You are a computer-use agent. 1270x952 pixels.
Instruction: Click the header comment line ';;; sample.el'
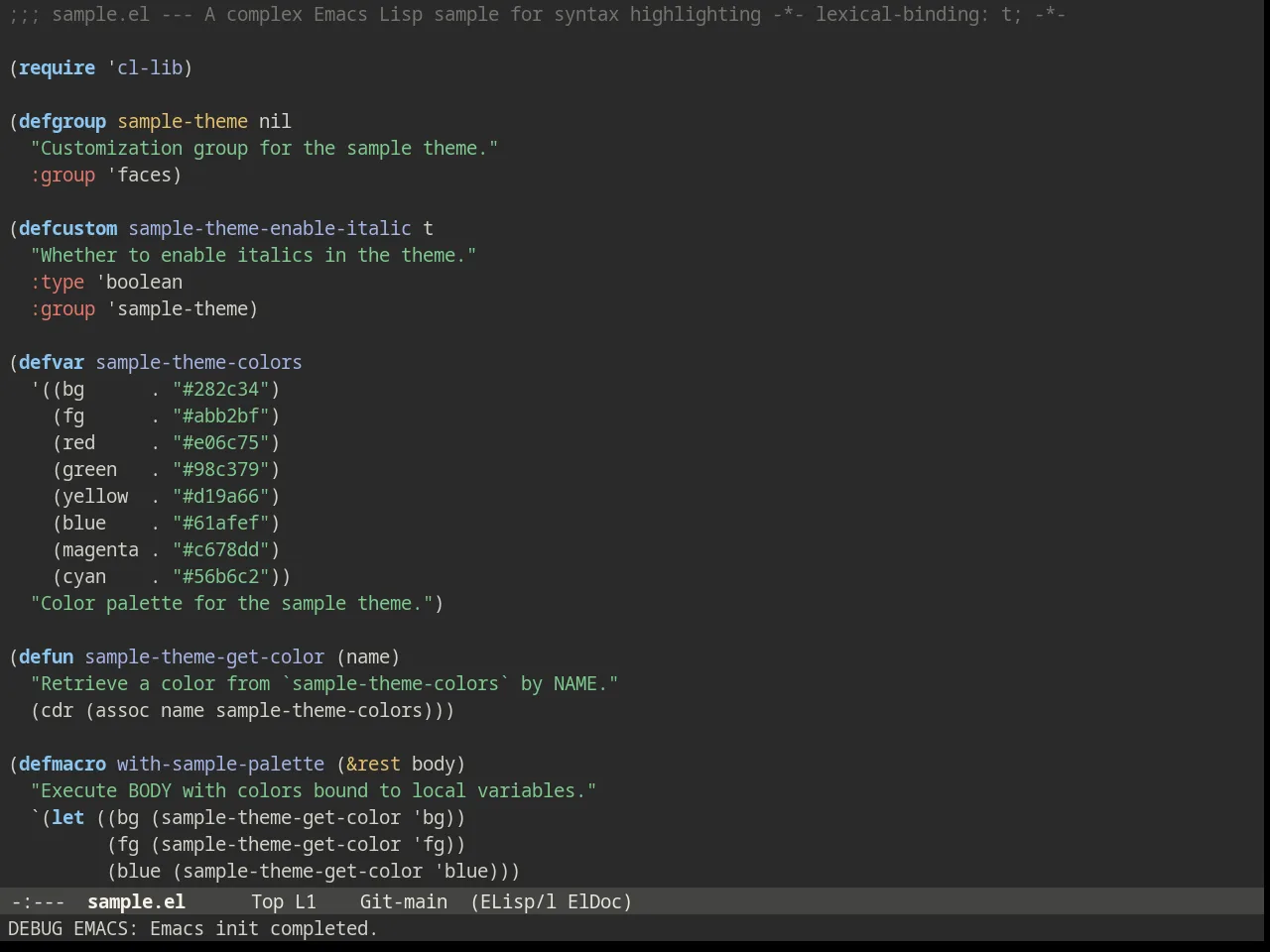537,14
